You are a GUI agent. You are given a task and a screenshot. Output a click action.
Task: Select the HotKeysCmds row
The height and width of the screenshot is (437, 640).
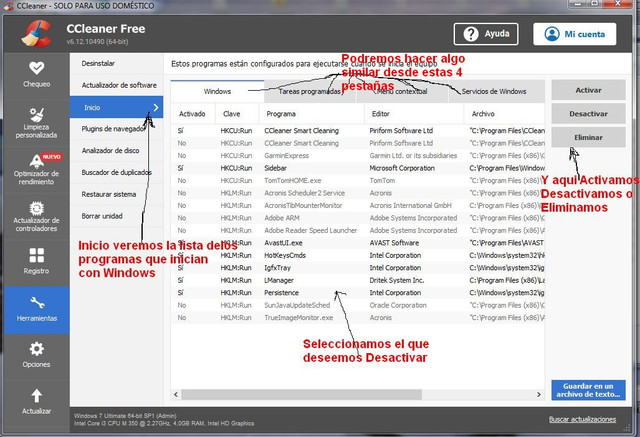point(358,255)
